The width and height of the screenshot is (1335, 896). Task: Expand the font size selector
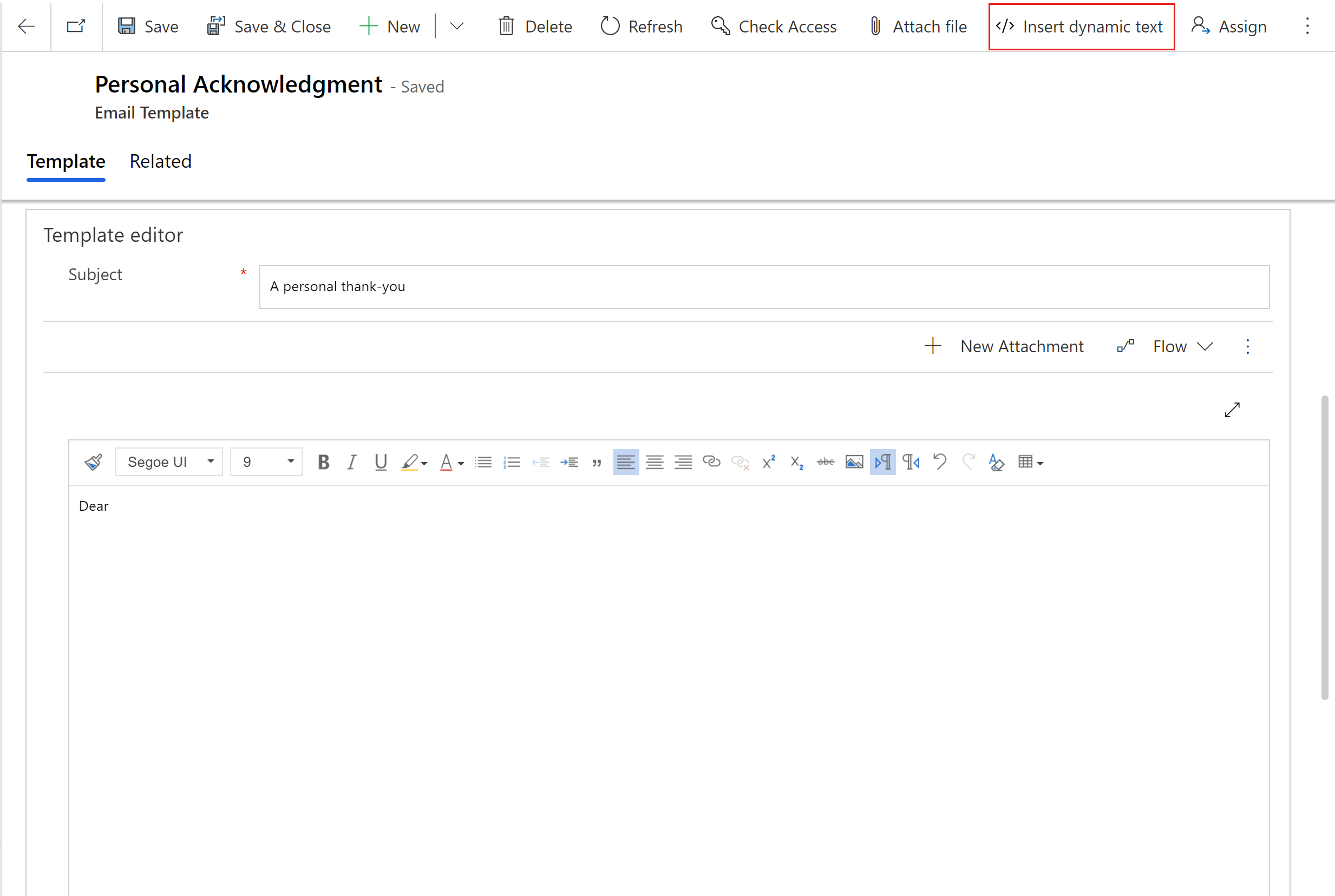coord(290,462)
